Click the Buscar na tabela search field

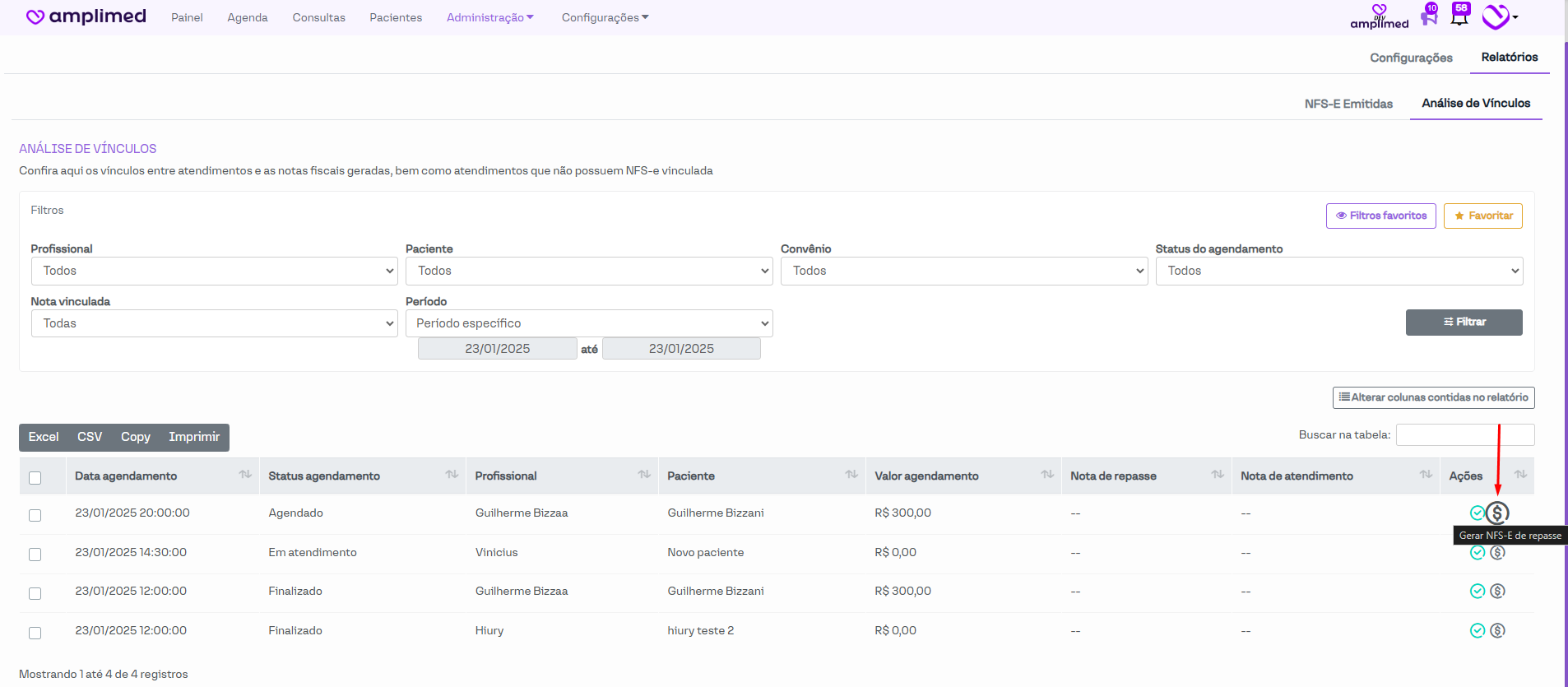[x=1464, y=434]
